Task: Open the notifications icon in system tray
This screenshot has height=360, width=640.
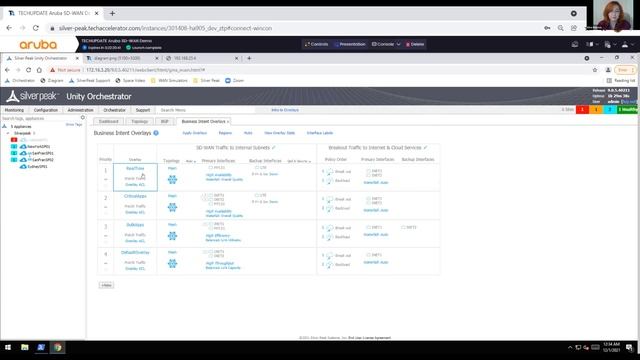Action: pos(629,348)
